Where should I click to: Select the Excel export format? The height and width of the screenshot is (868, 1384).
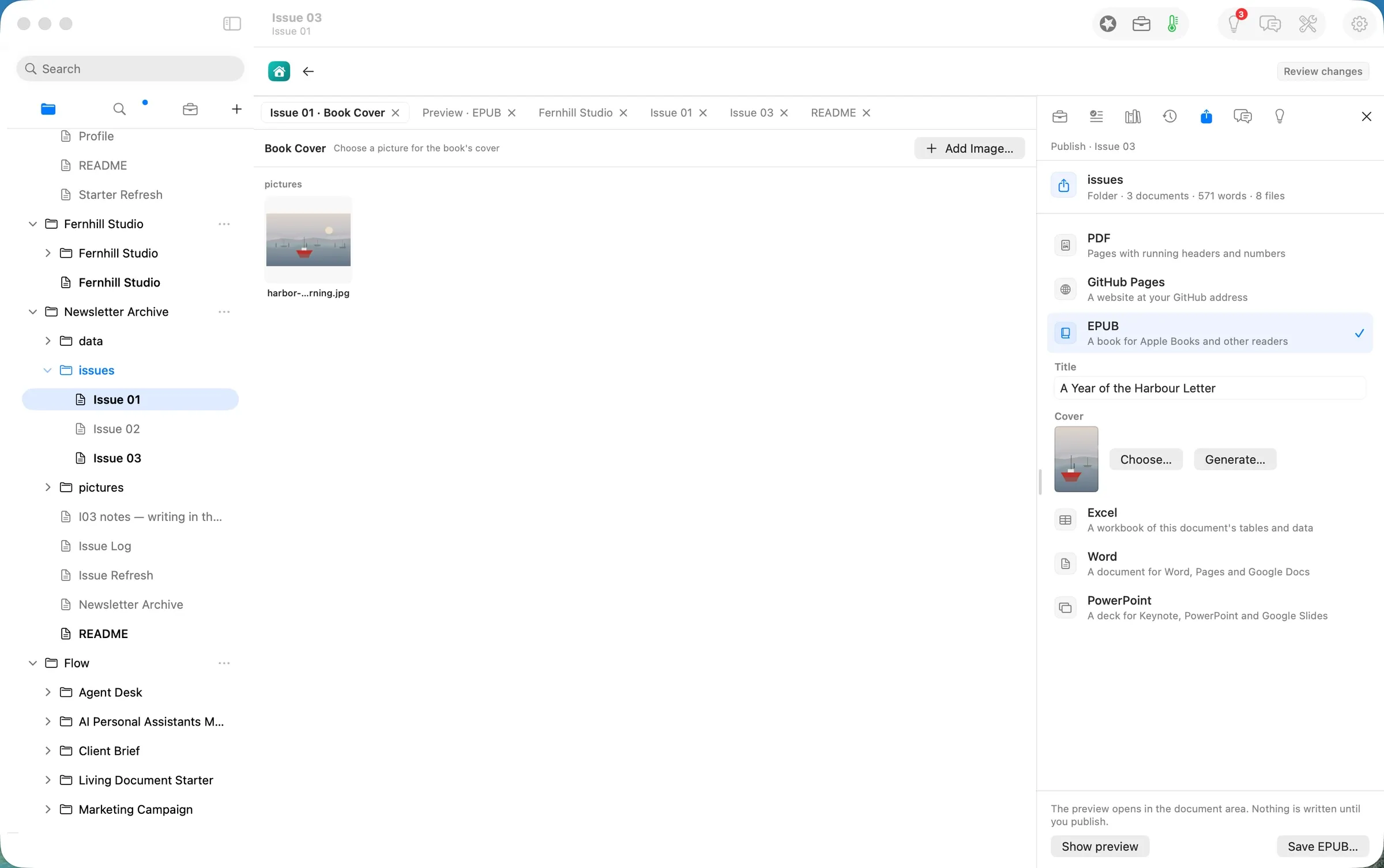(1210, 520)
